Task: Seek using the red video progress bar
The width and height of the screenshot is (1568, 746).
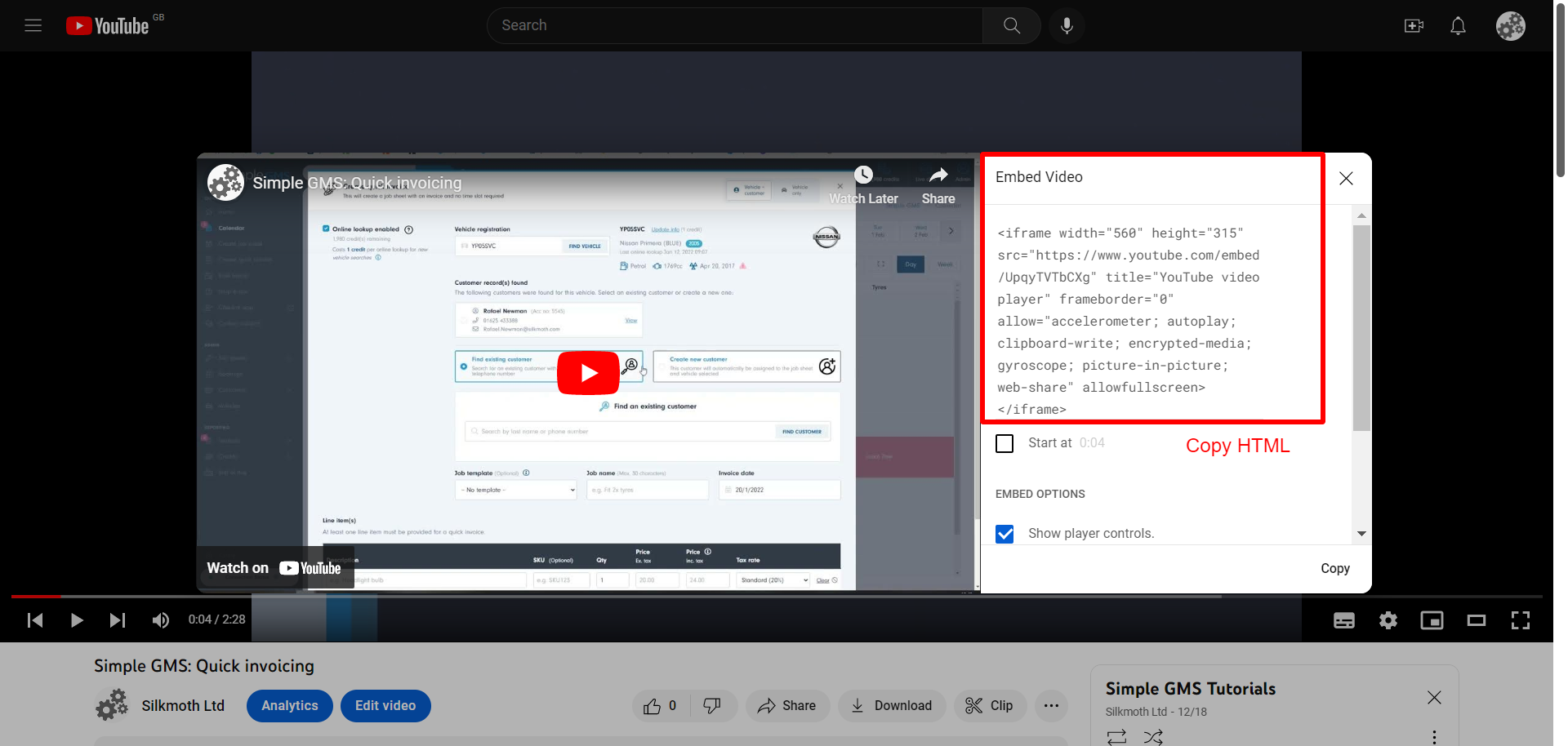Action: tap(776, 597)
